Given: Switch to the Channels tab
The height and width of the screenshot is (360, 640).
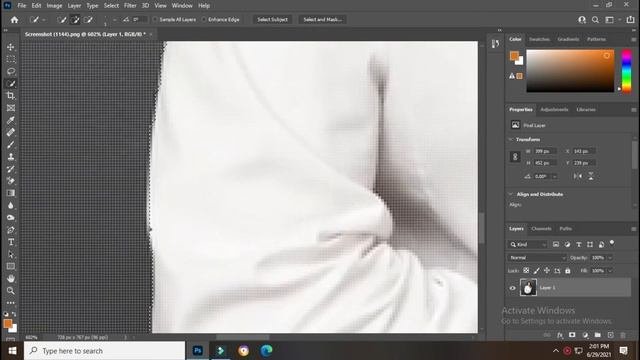Looking at the screenshot, I should point(541,229).
